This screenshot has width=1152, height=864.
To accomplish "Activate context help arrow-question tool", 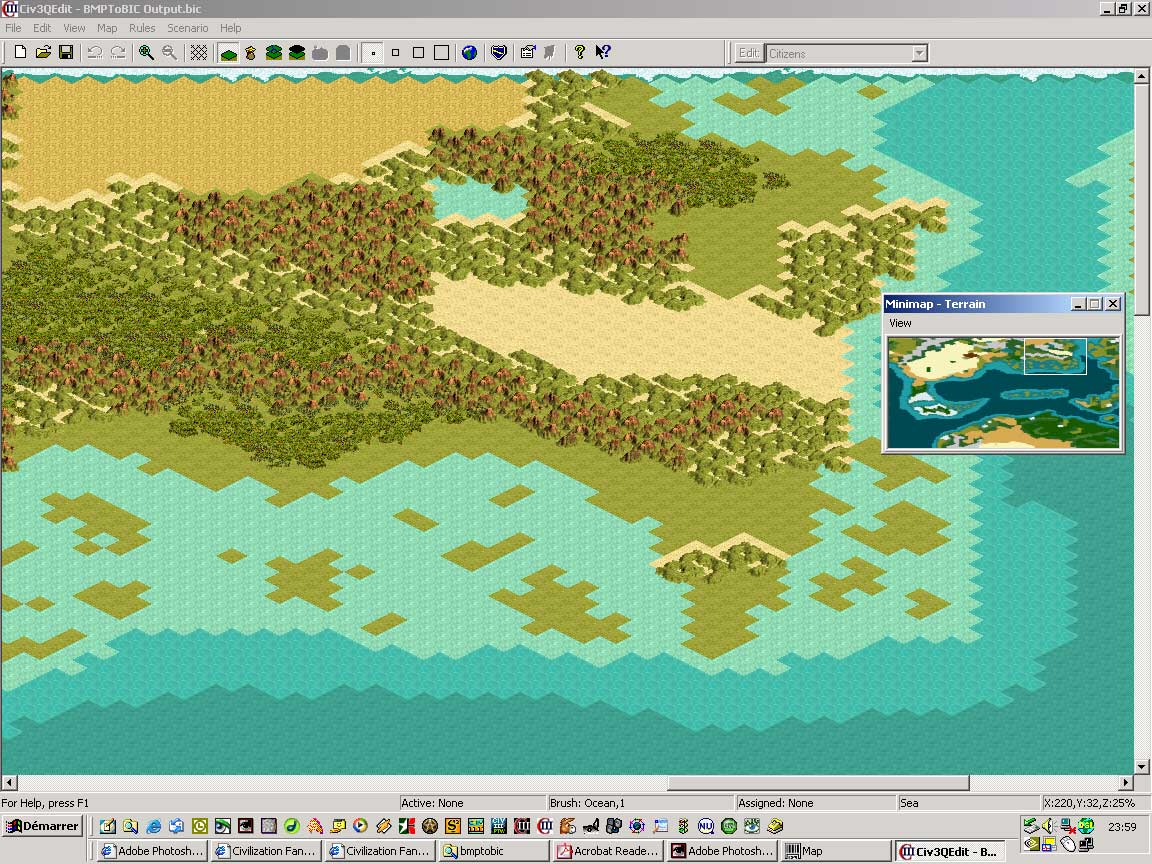I will 602,52.
